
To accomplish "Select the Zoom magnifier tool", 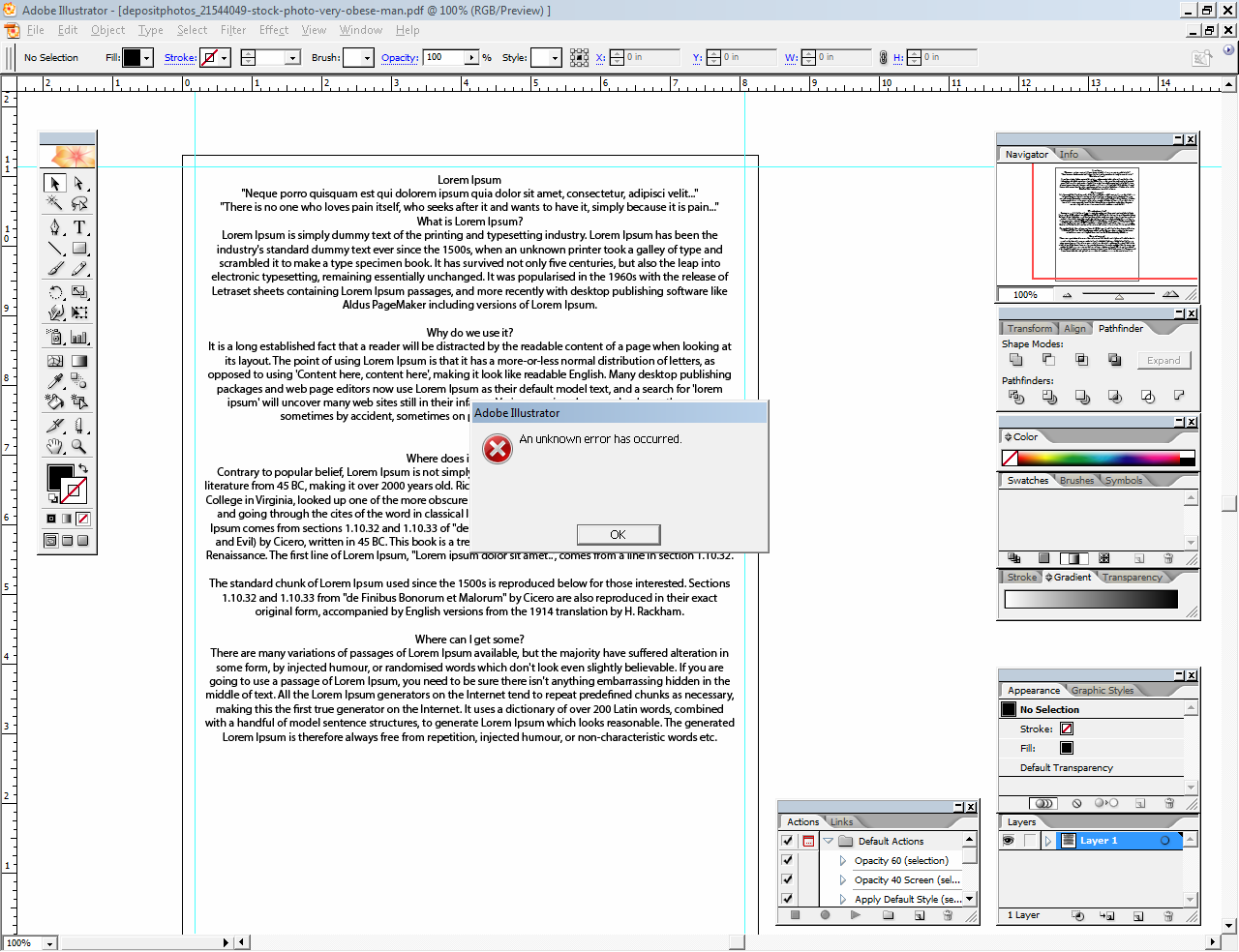I will 79,446.
